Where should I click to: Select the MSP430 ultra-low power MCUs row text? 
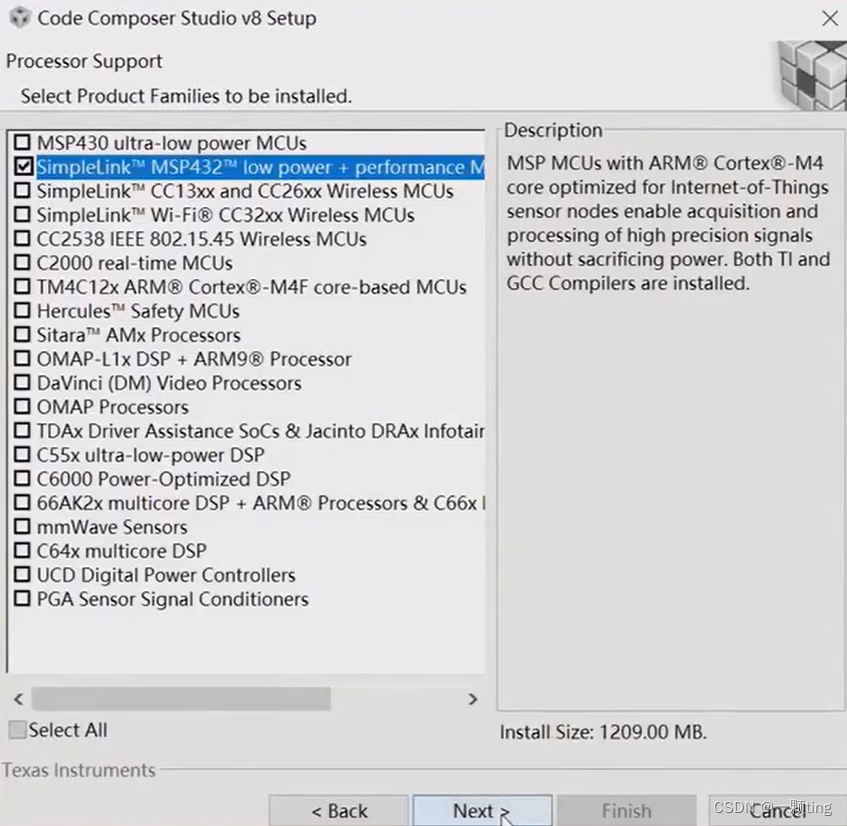pyautogui.click(x=171, y=143)
